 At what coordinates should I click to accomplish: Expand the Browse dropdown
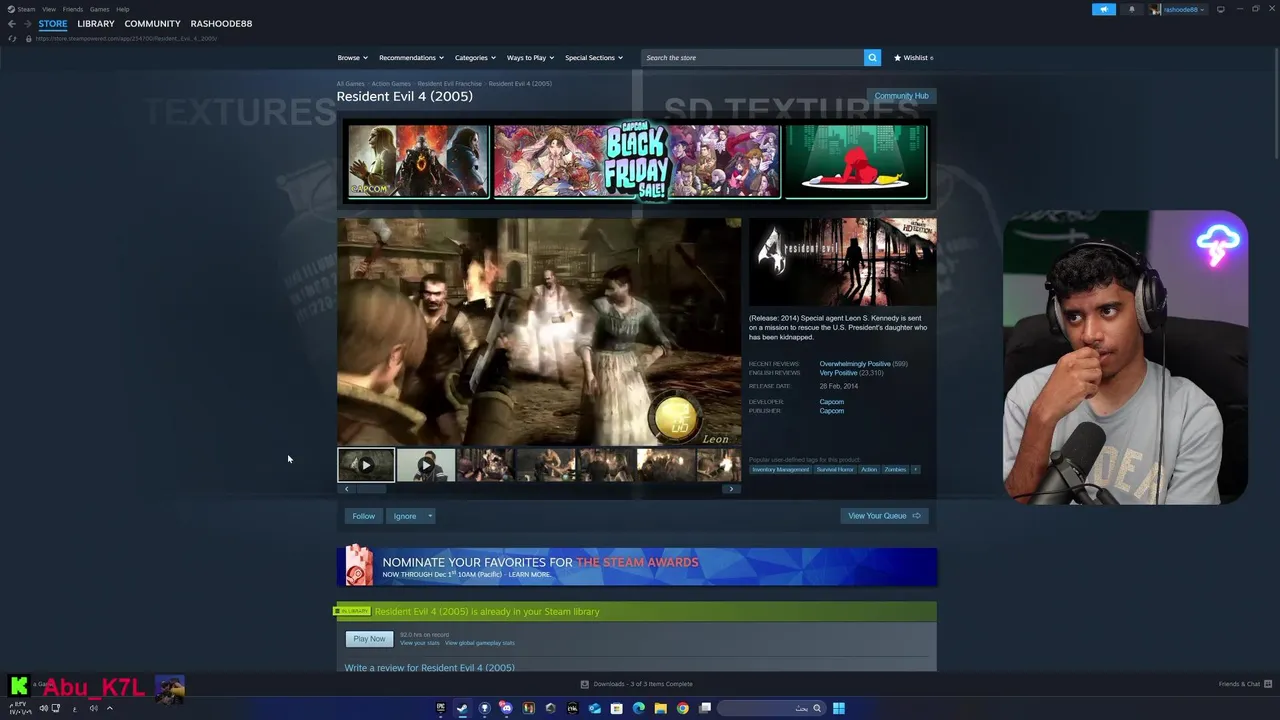click(x=352, y=58)
